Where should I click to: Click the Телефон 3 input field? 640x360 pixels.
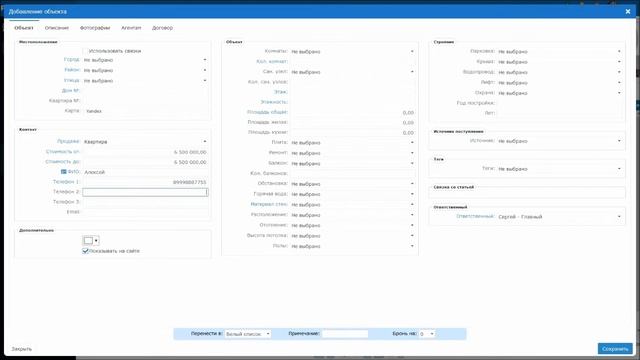pos(145,202)
